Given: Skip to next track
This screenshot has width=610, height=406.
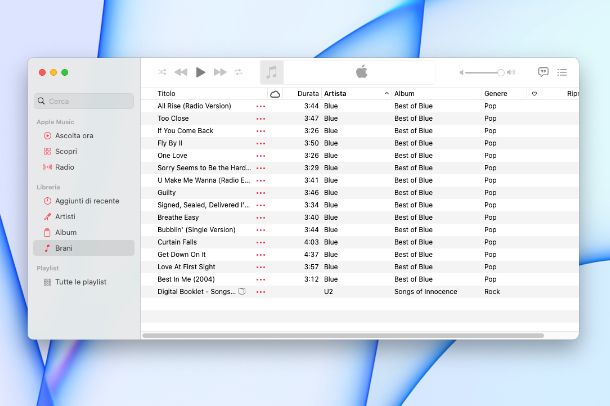Looking at the screenshot, I should click(x=220, y=72).
